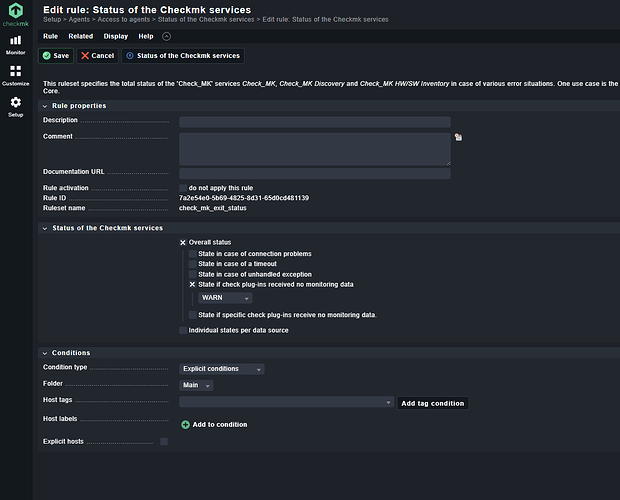Collapse the Conditions section
The height and width of the screenshot is (500, 620).
click(45, 353)
